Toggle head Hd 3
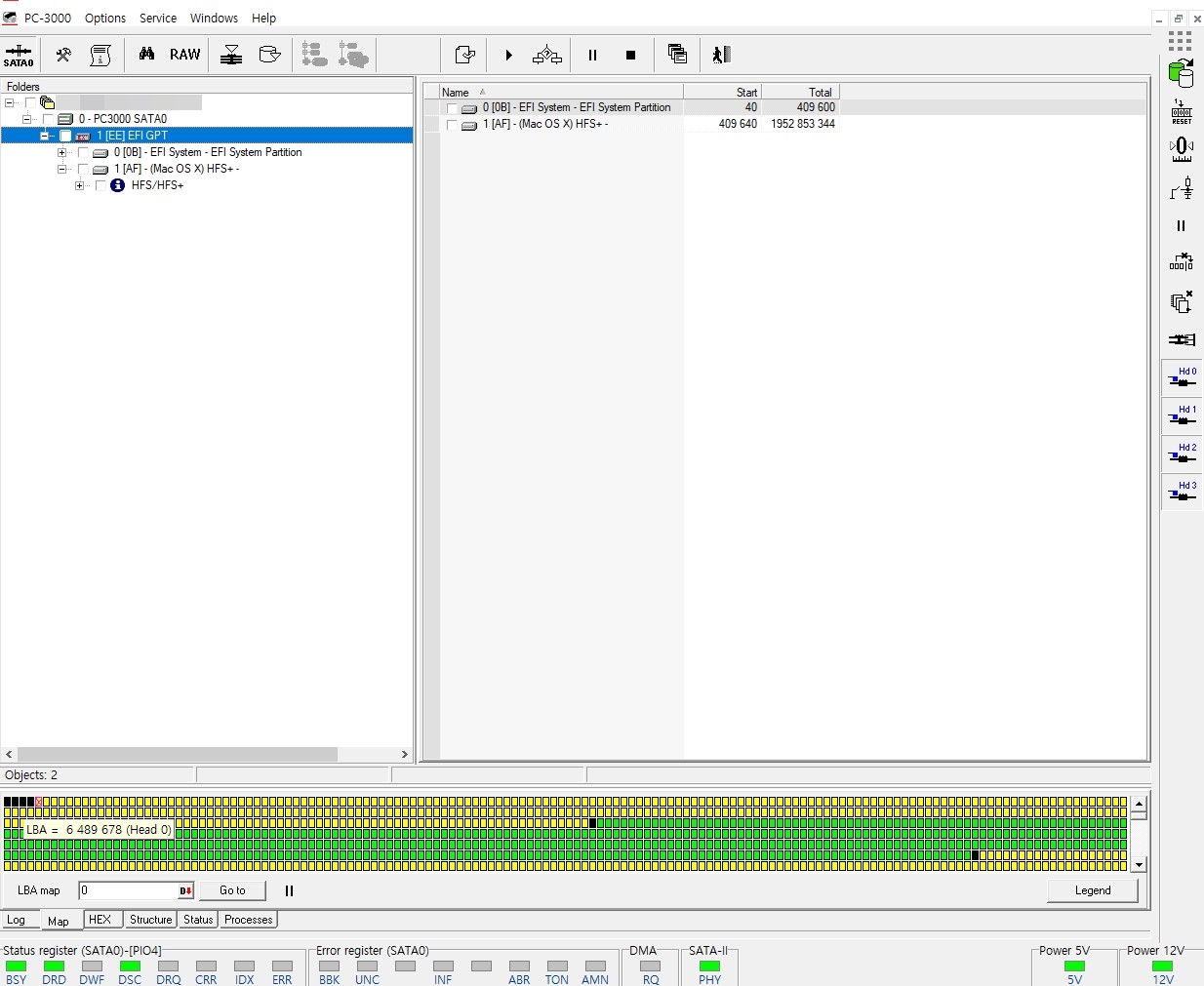 click(1182, 492)
